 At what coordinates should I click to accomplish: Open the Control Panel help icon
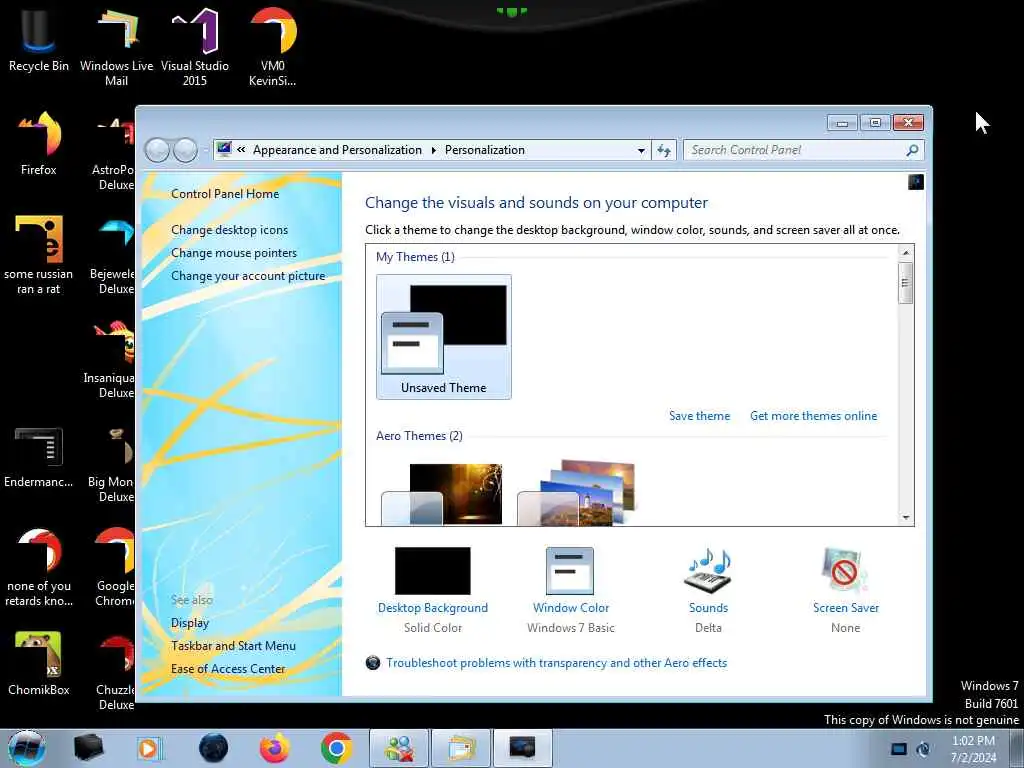tap(916, 182)
